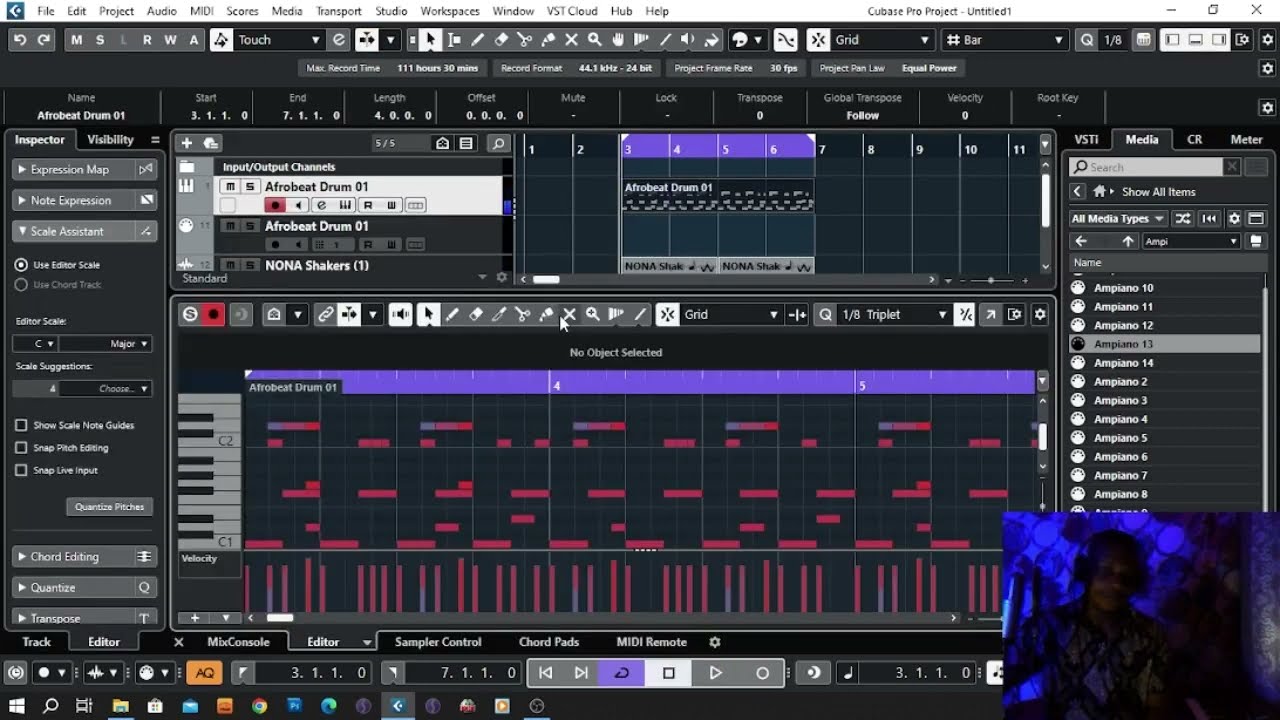Screen dimensions: 1280x720
Task: Open the key editor settings gear
Action: 1040,314
